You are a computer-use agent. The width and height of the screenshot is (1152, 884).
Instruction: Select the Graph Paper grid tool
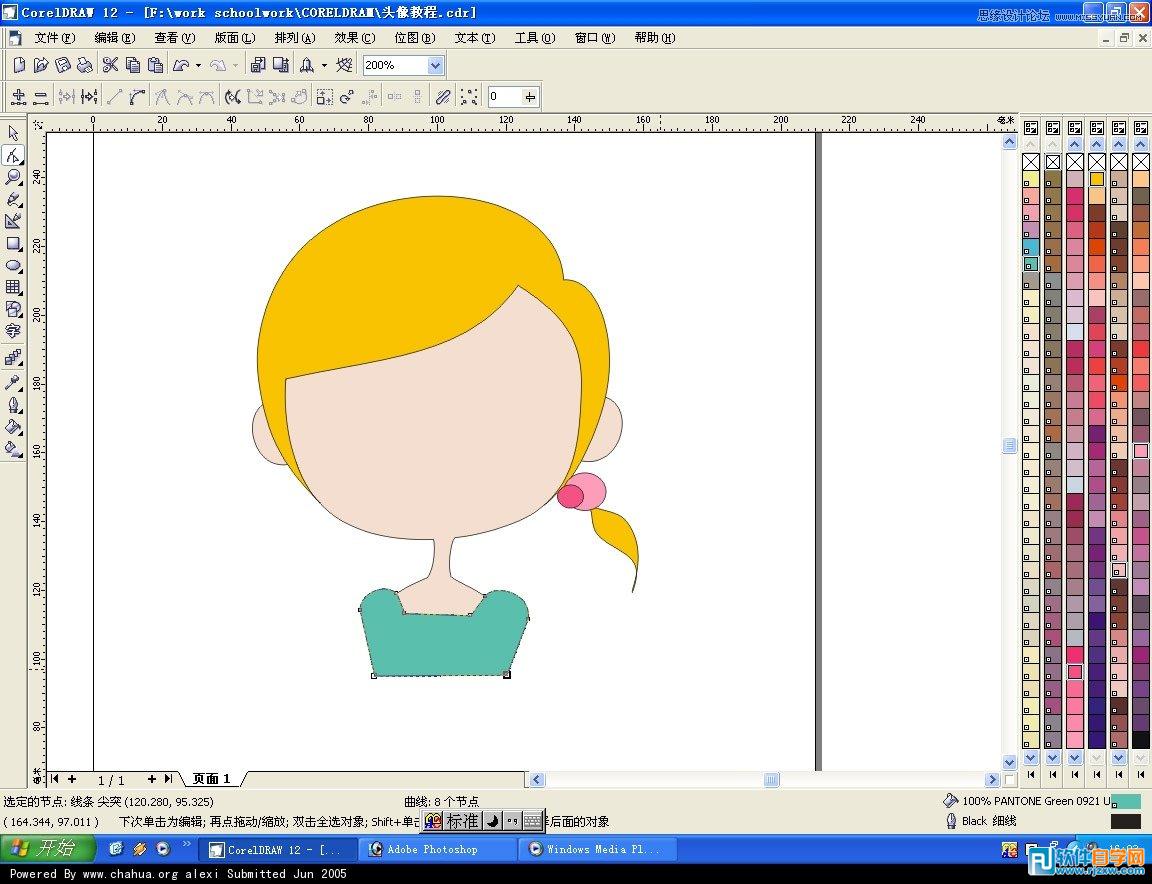[13, 287]
